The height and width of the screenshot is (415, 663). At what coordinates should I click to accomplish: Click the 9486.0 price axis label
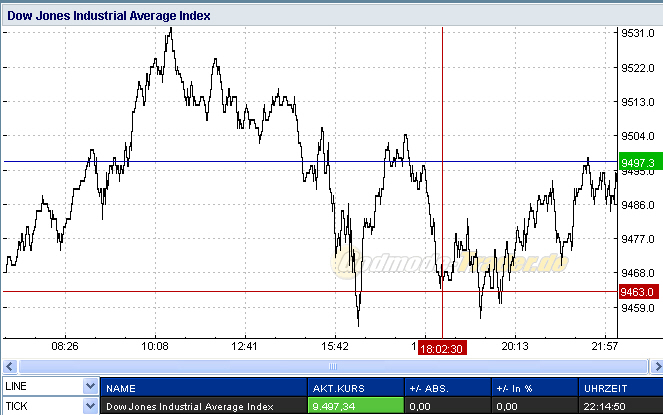coord(638,205)
